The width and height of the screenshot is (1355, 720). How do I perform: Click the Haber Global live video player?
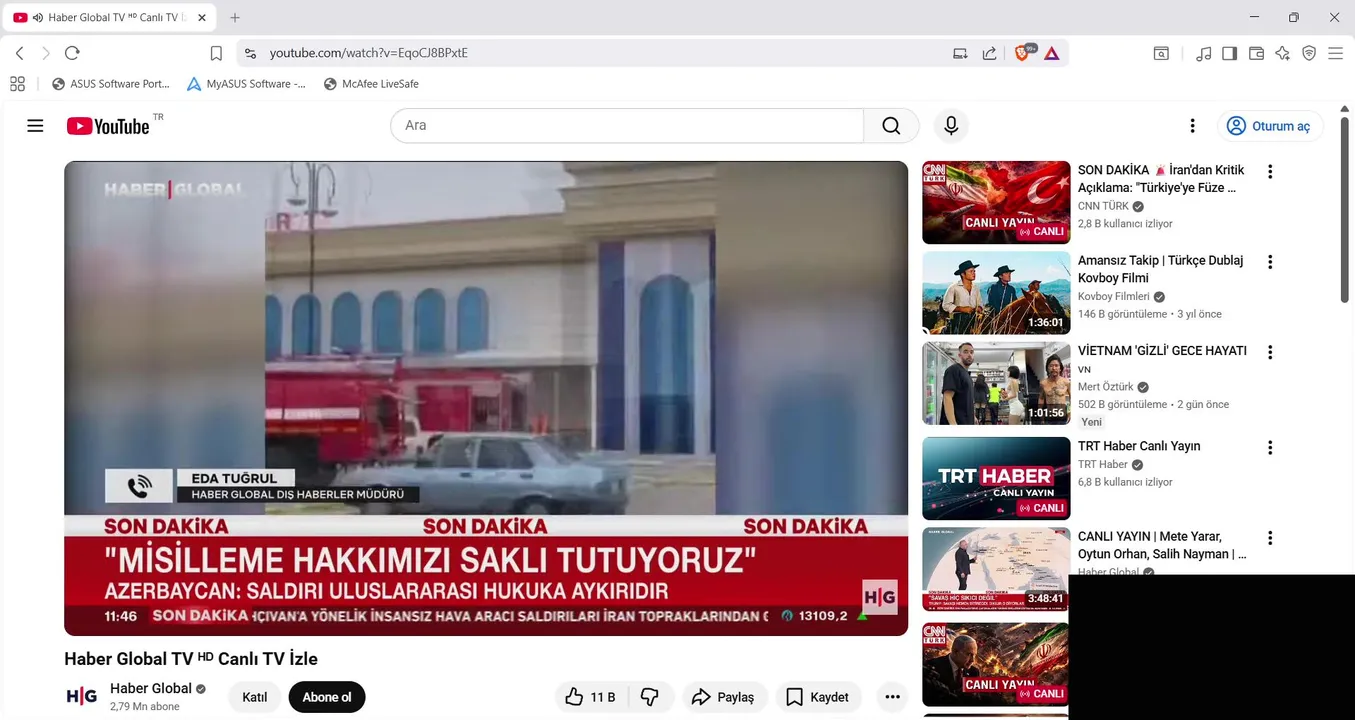pyautogui.click(x=486, y=398)
